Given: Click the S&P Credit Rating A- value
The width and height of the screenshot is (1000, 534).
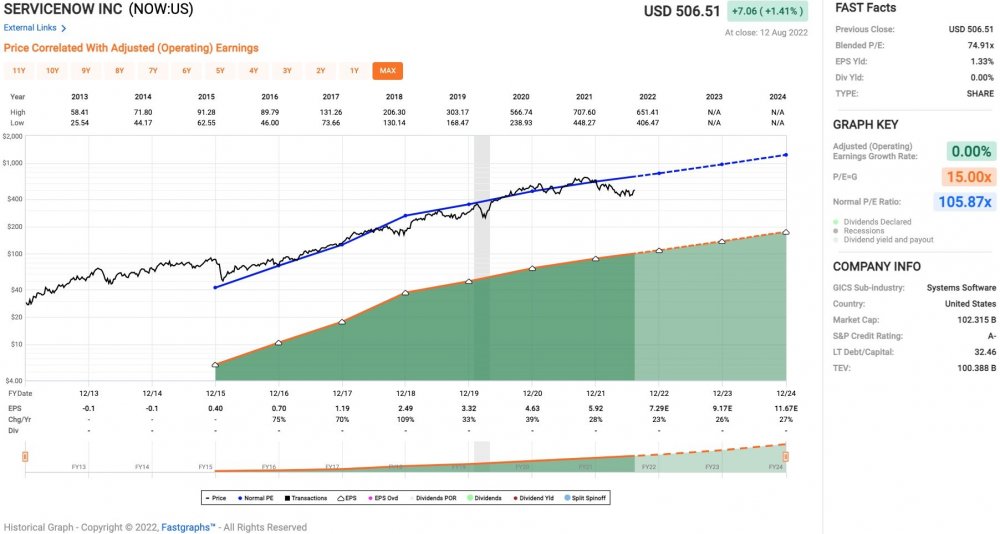Looking at the screenshot, I should pos(992,336).
